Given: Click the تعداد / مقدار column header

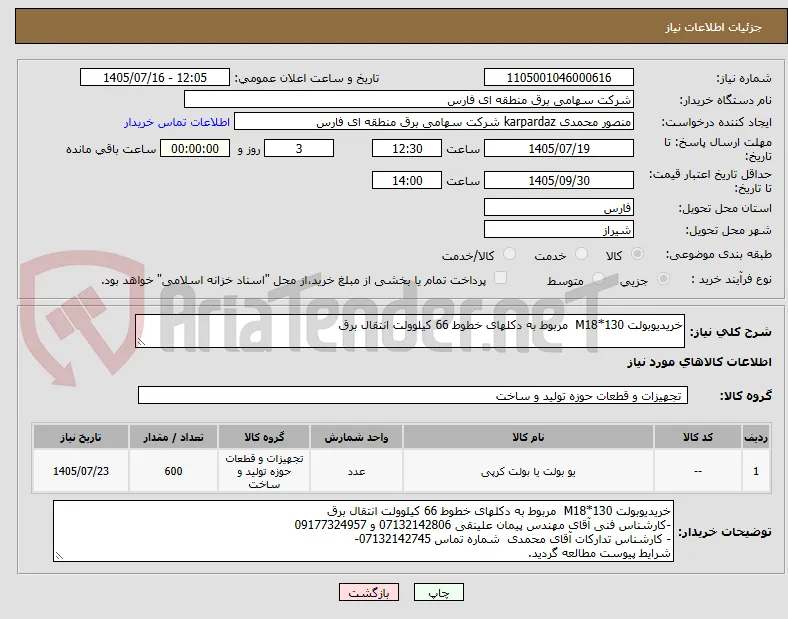Looking at the screenshot, I should (x=173, y=437).
